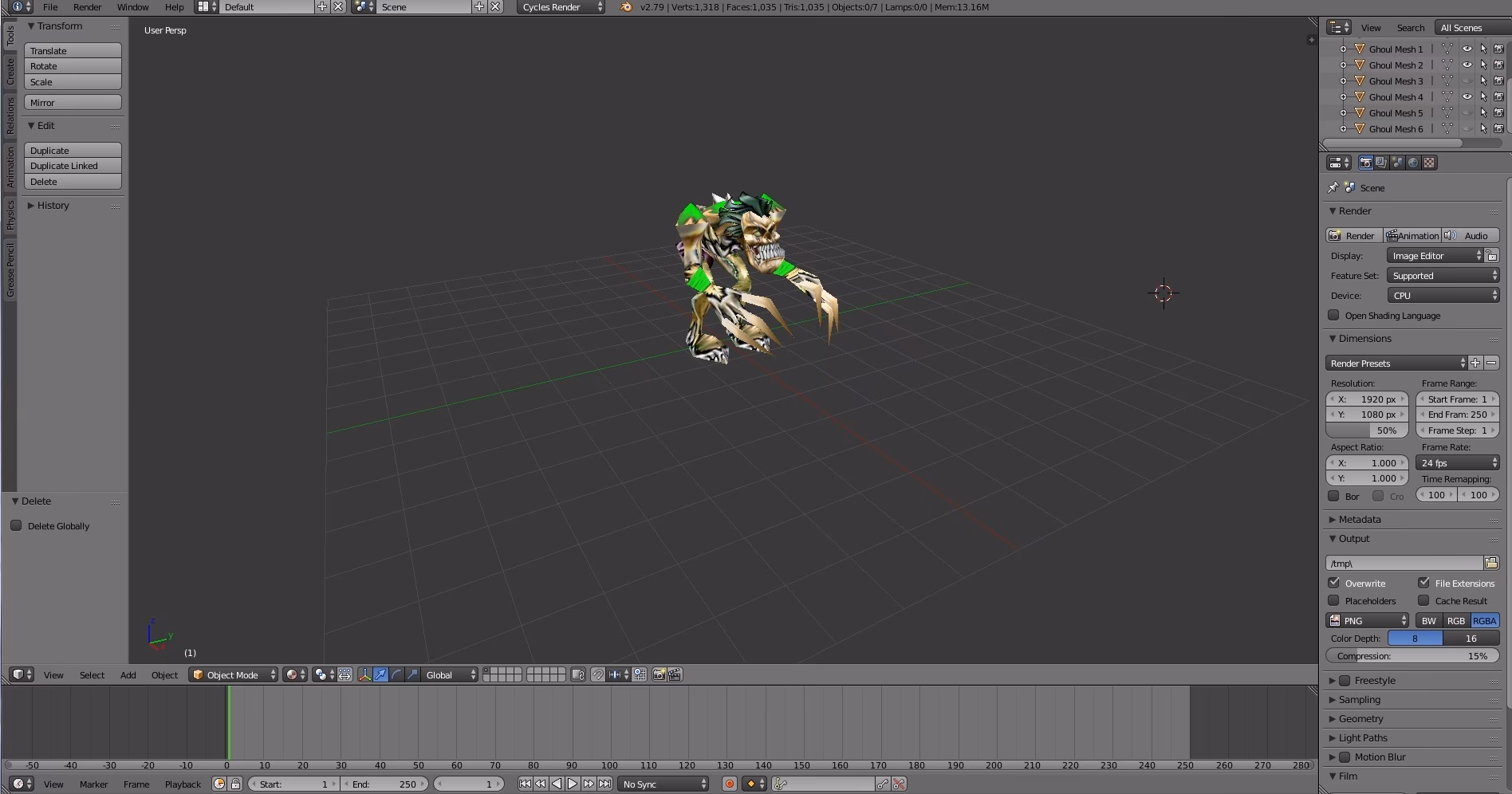Play the animation in reverse

557,784
